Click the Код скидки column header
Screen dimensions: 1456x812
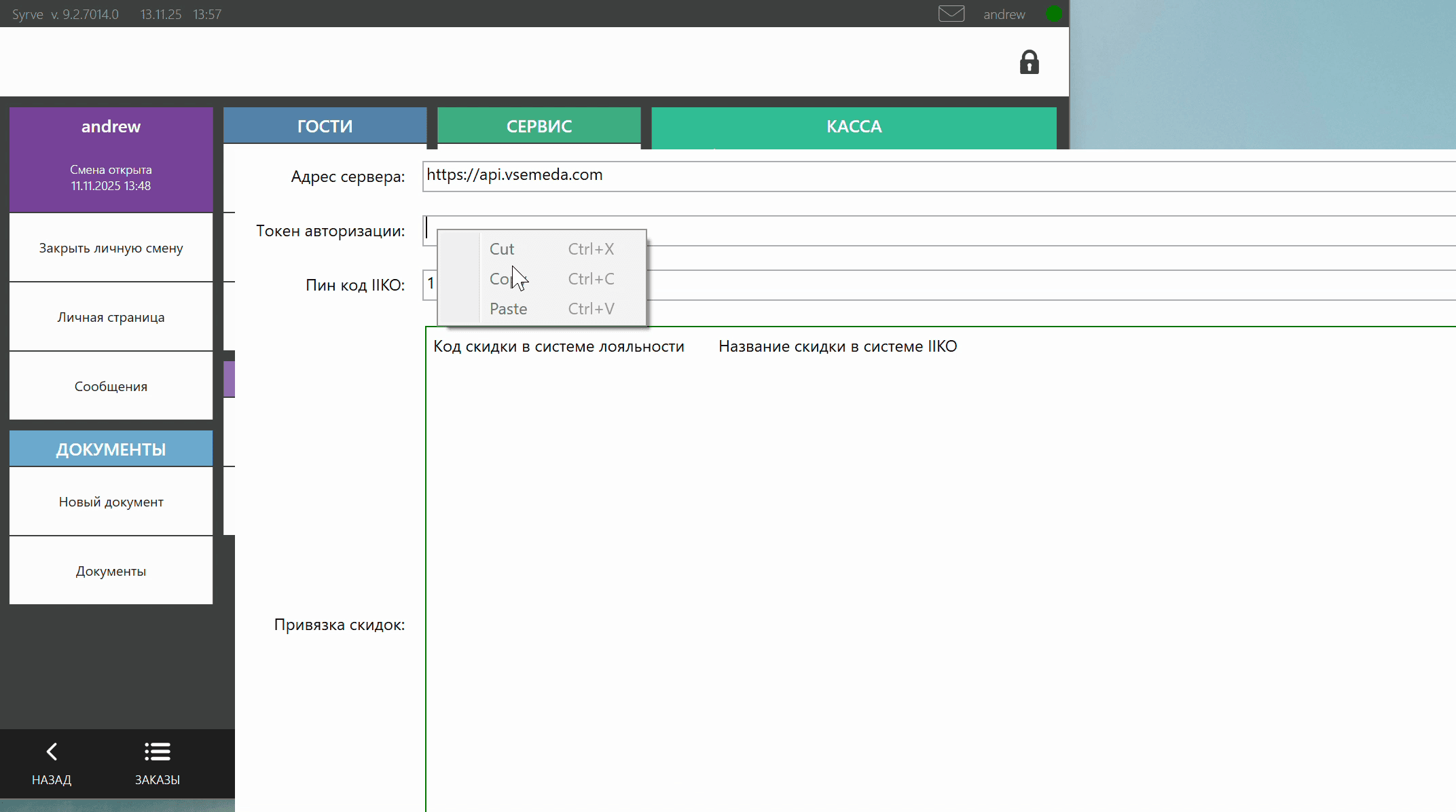point(558,347)
